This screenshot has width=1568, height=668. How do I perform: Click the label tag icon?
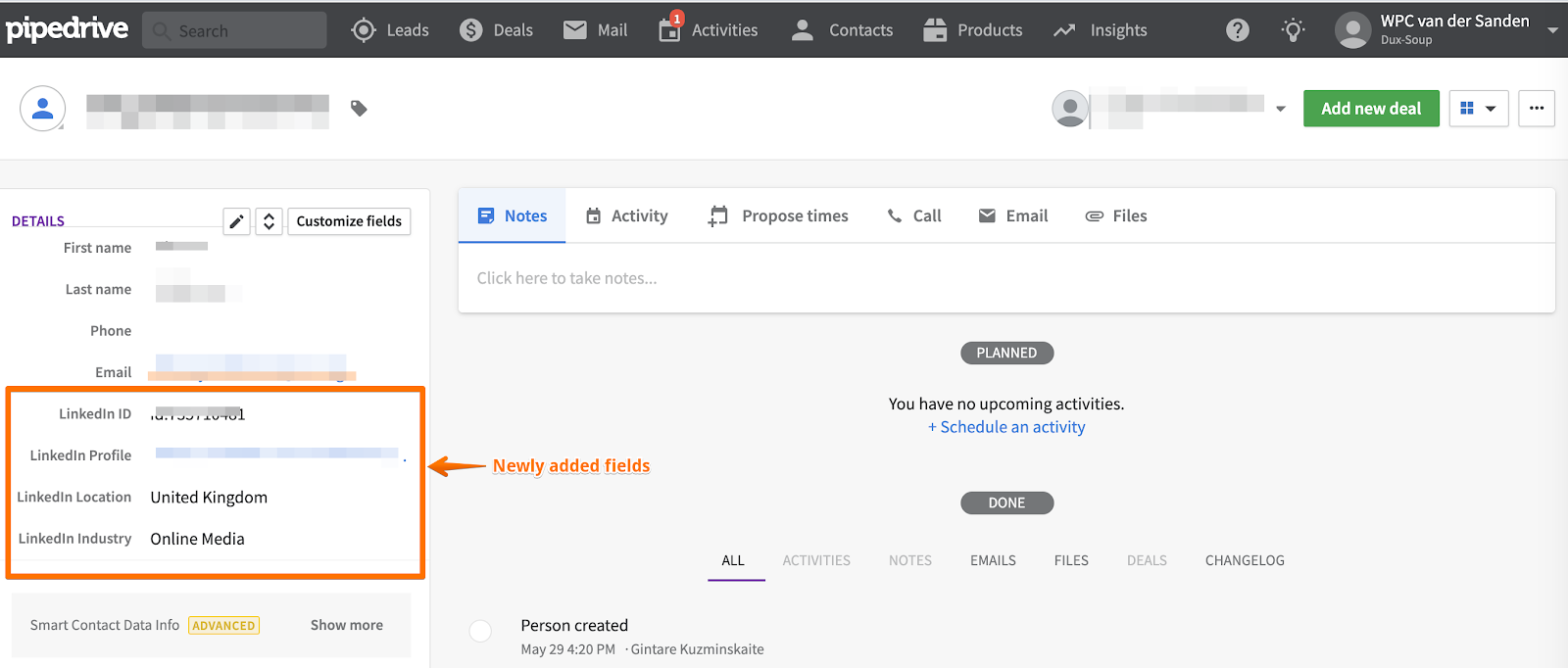coord(359,109)
